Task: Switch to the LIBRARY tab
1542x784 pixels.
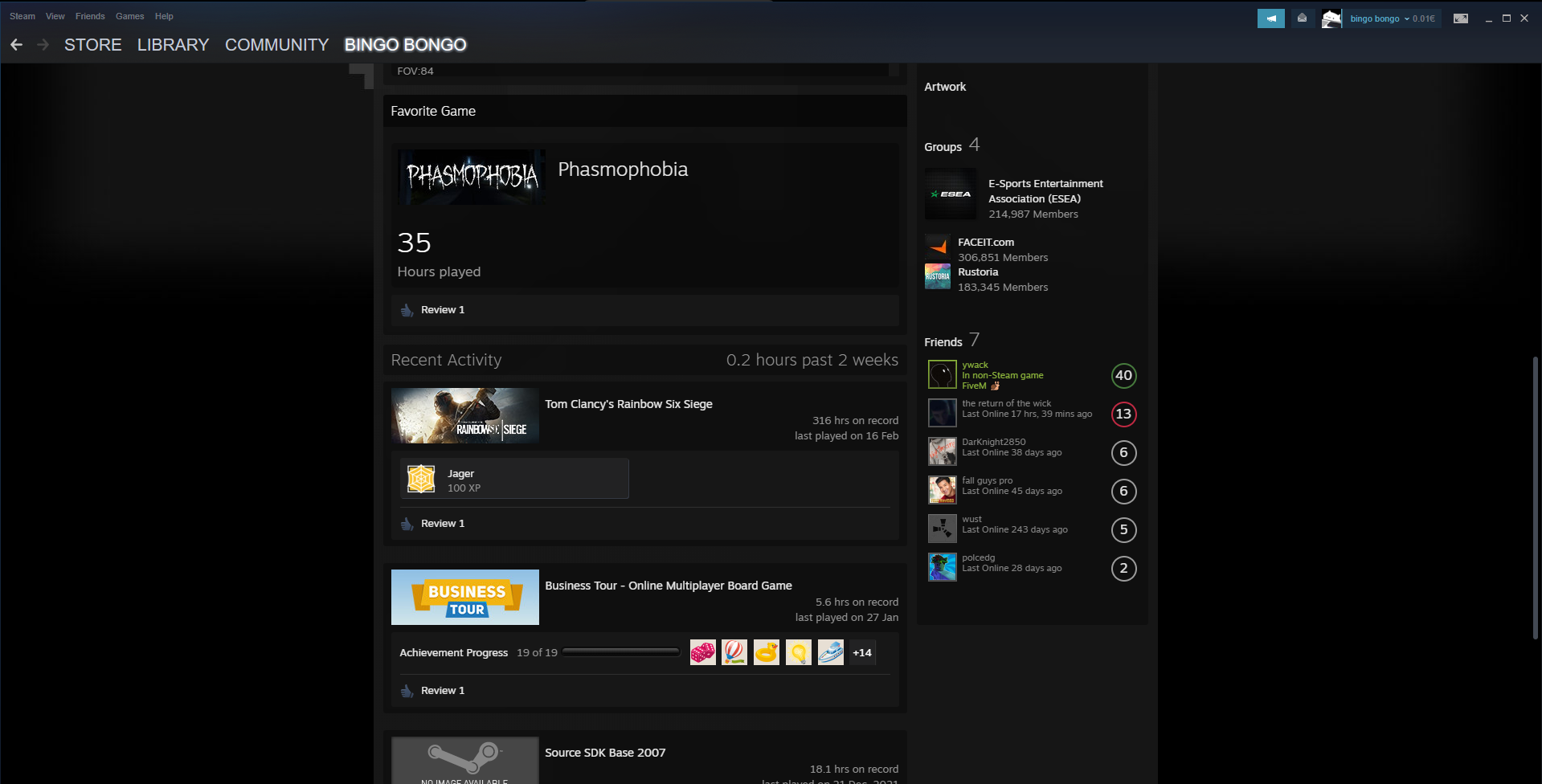Action: point(173,45)
